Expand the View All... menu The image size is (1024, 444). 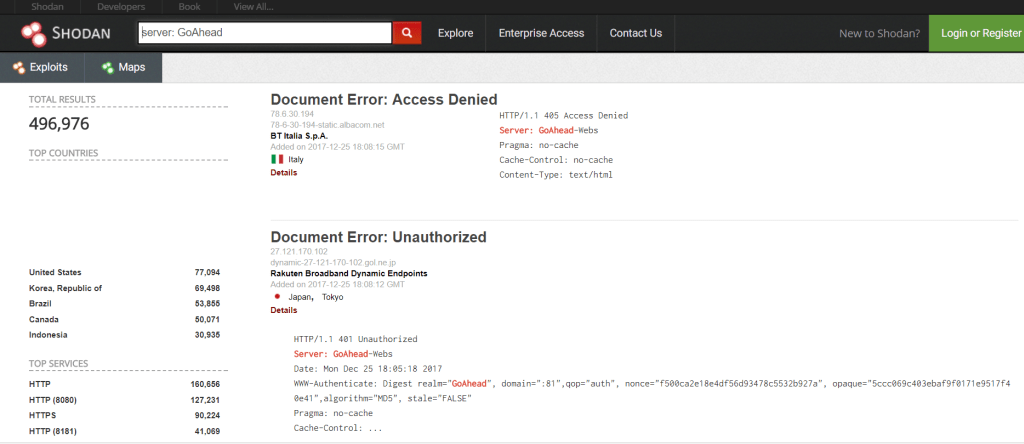tap(253, 7)
